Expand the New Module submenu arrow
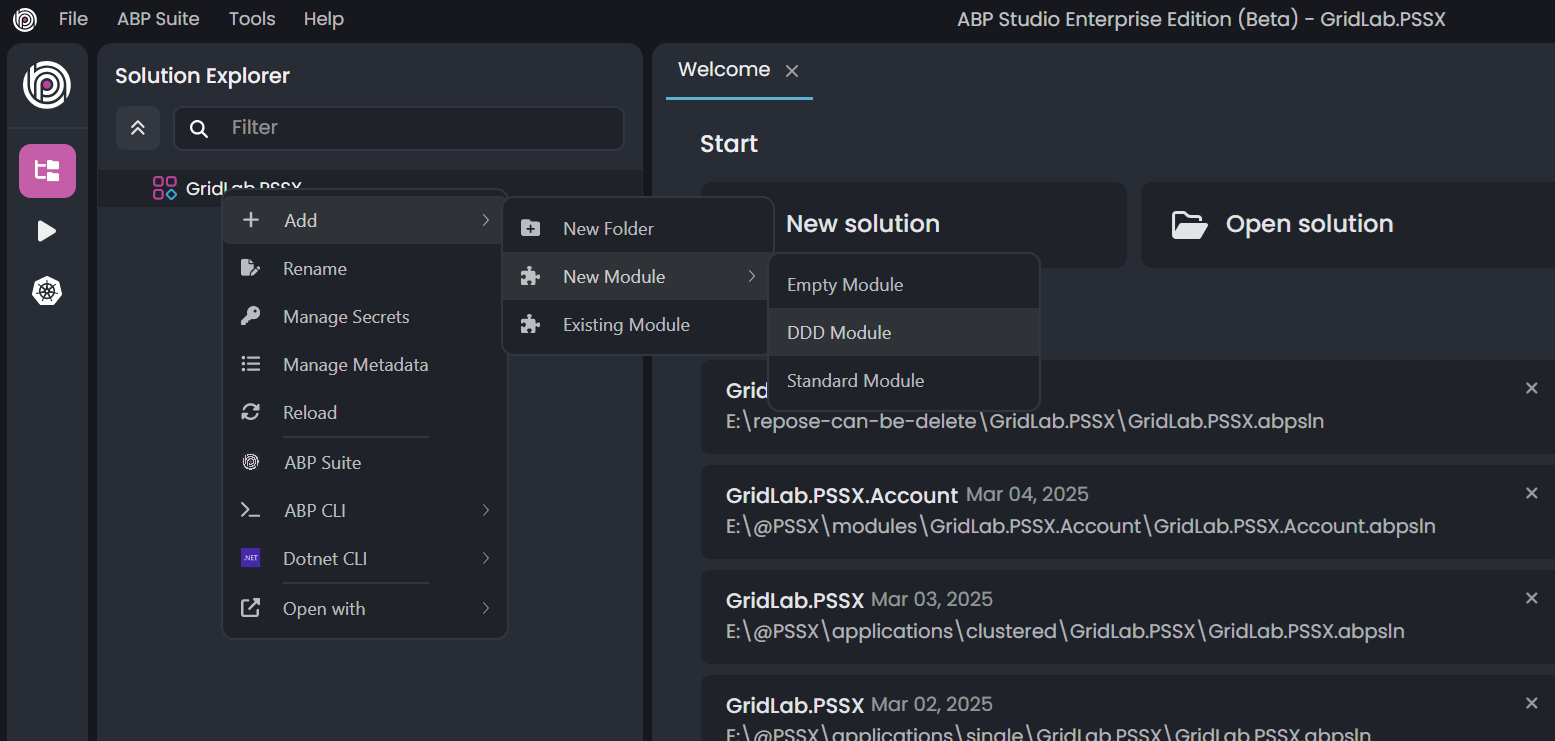The height and width of the screenshot is (741, 1555). click(x=752, y=276)
